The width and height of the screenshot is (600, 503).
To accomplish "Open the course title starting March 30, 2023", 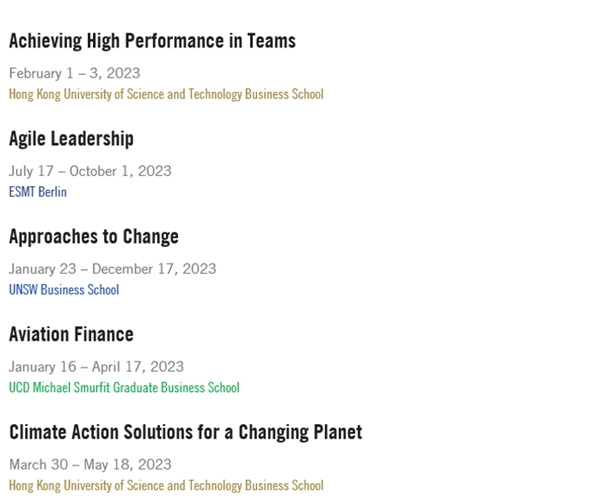I will [185, 433].
